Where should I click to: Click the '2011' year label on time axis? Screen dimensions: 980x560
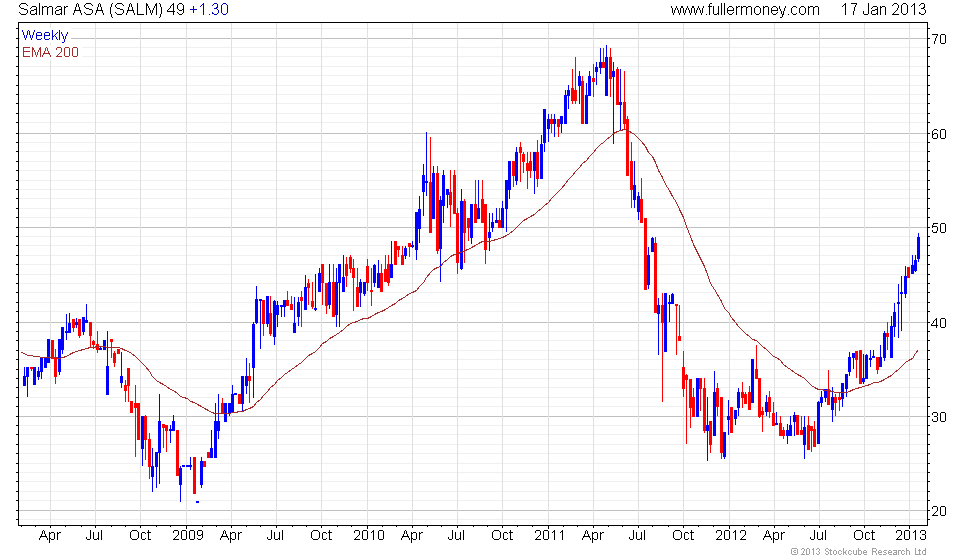point(550,535)
